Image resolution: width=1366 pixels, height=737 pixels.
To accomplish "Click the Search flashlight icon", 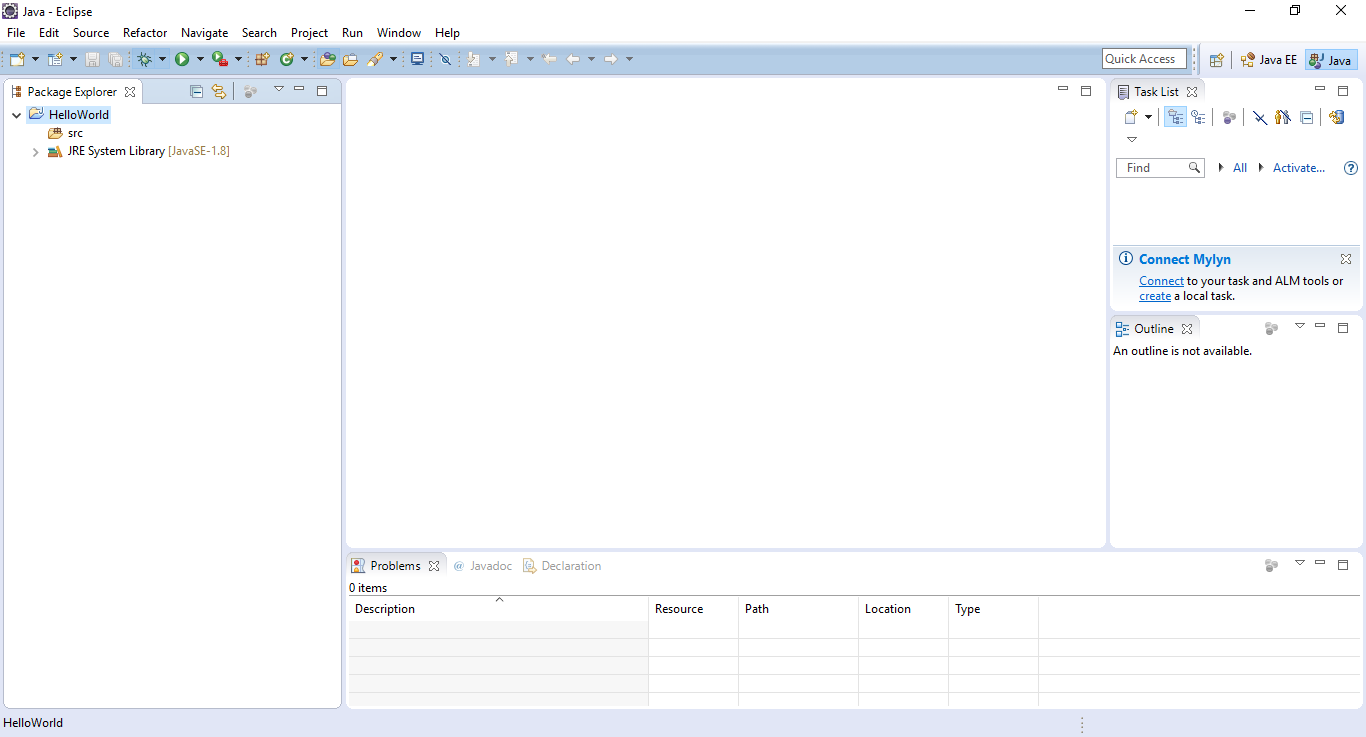I will coord(375,59).
